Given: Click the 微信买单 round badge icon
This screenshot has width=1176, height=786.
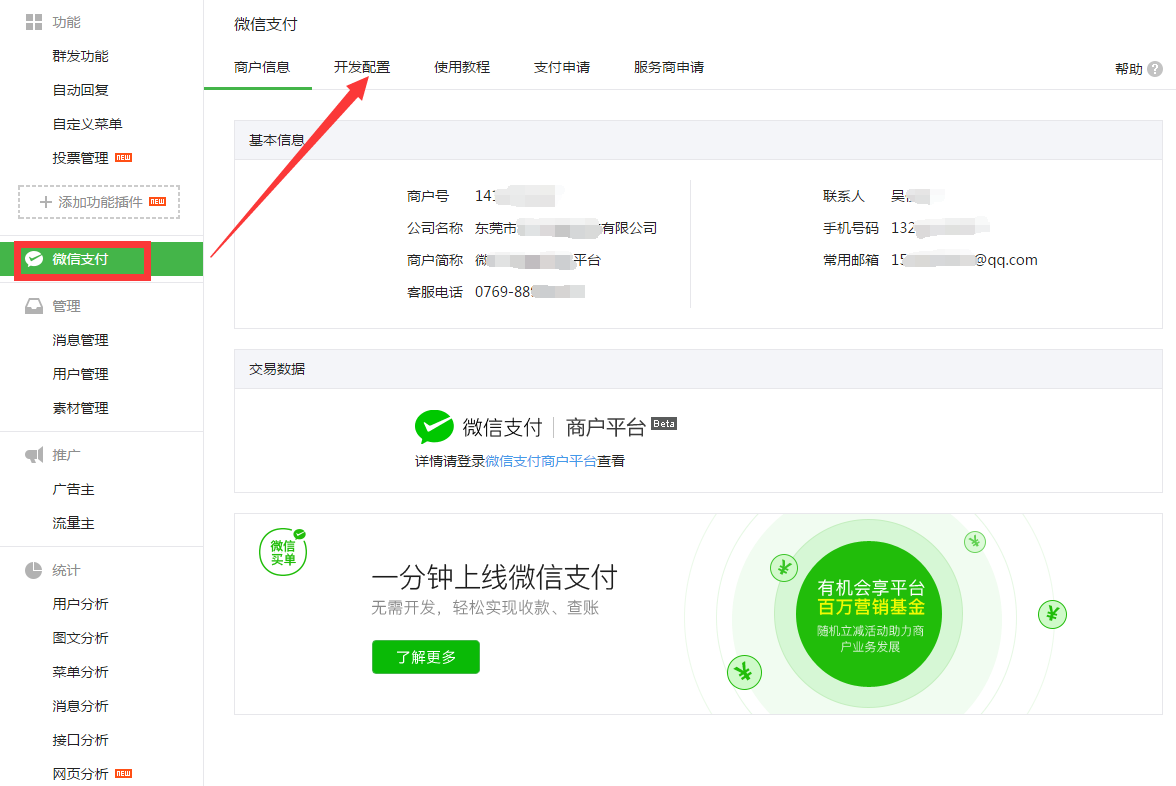Looking at the screenshot, I should 283,552.
